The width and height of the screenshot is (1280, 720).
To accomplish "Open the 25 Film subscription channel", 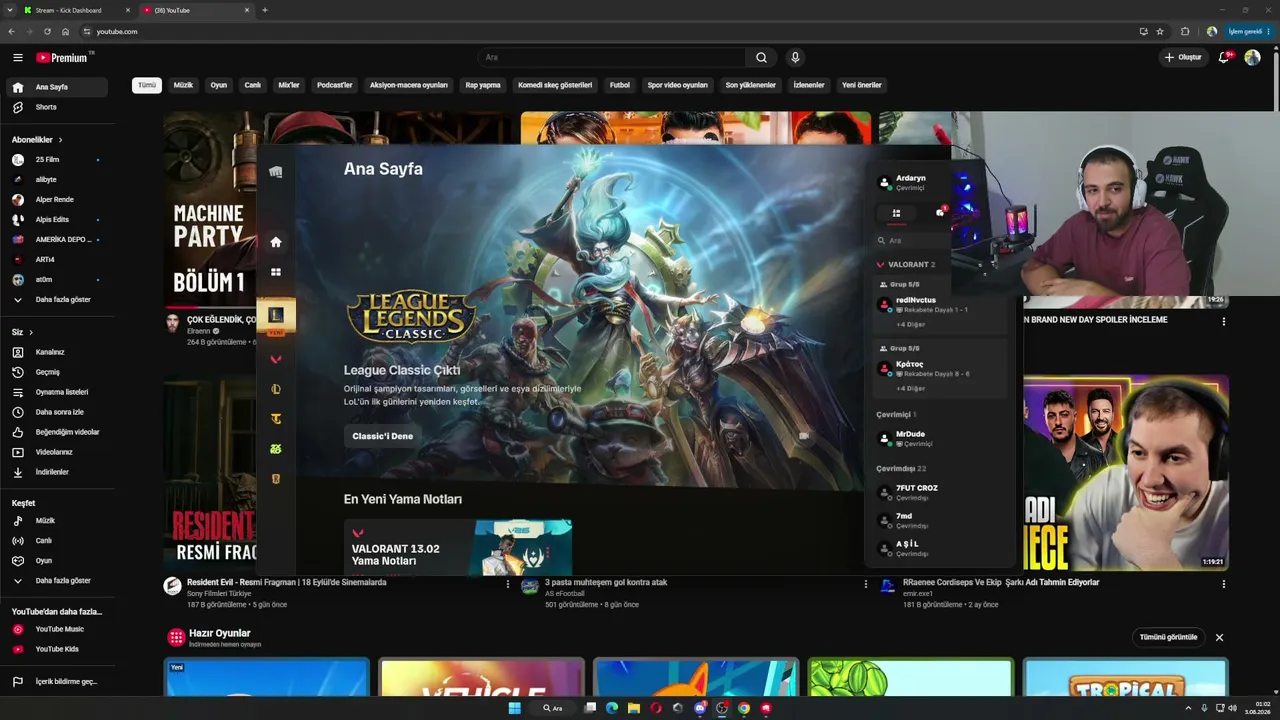I will 57,160.
